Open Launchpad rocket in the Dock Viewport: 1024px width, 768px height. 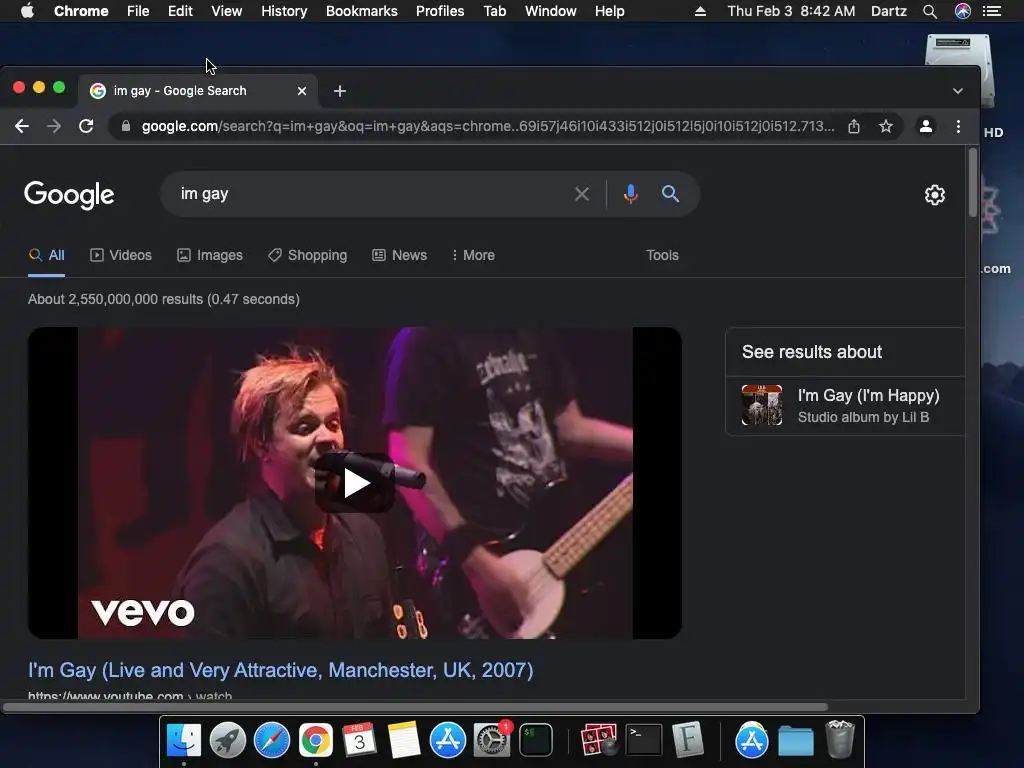tap(228, 741)
